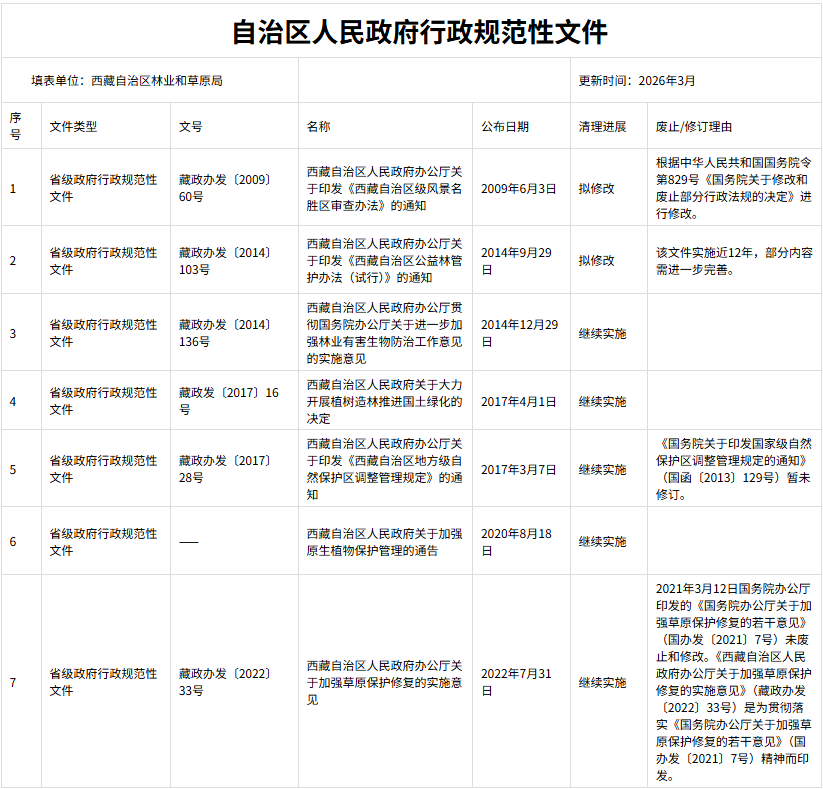The image size is (823, 789).
Task: Click the 文件类型 column header
Action: point(74,127)
